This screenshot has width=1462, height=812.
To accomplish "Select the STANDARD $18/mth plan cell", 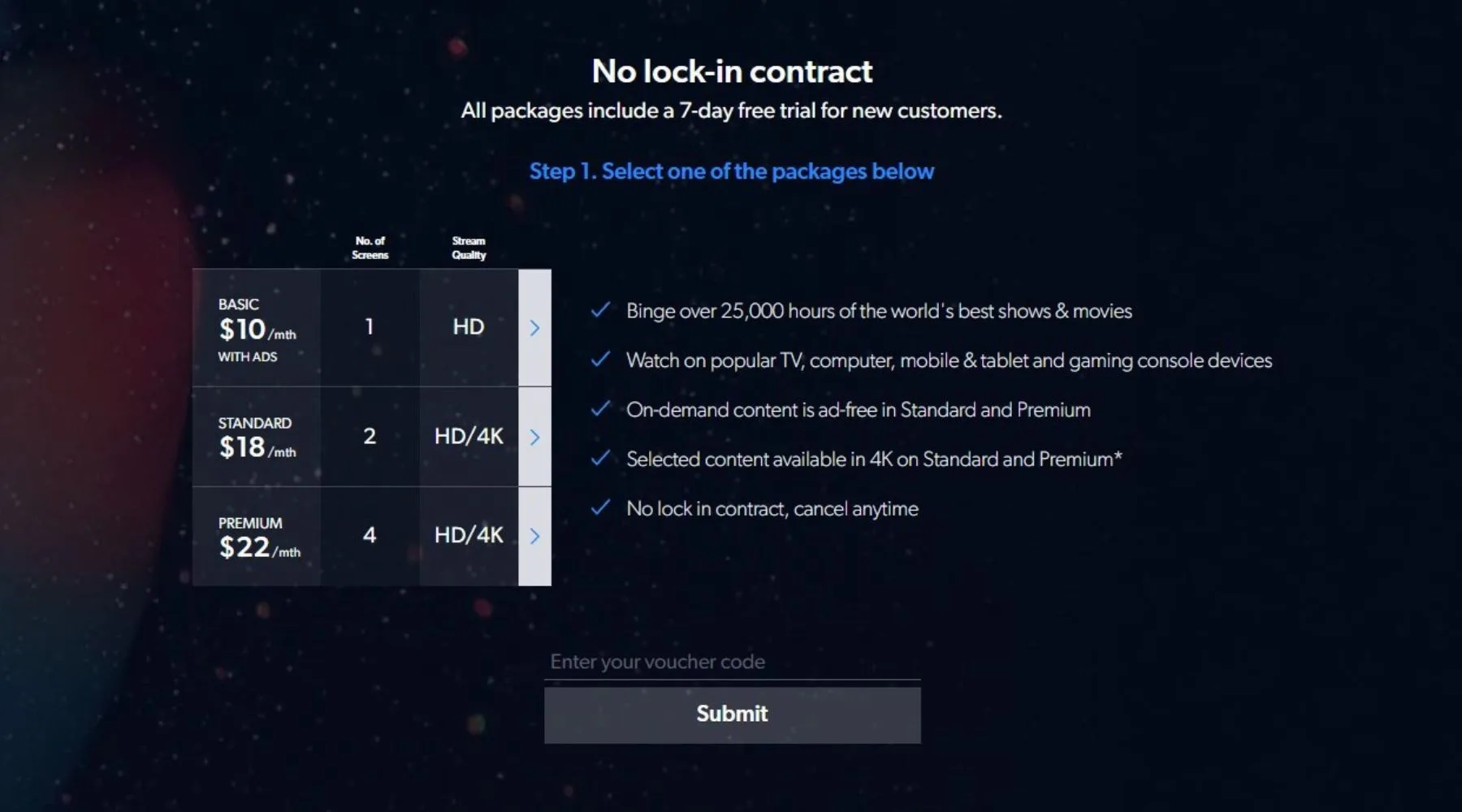I will point(257,437).
